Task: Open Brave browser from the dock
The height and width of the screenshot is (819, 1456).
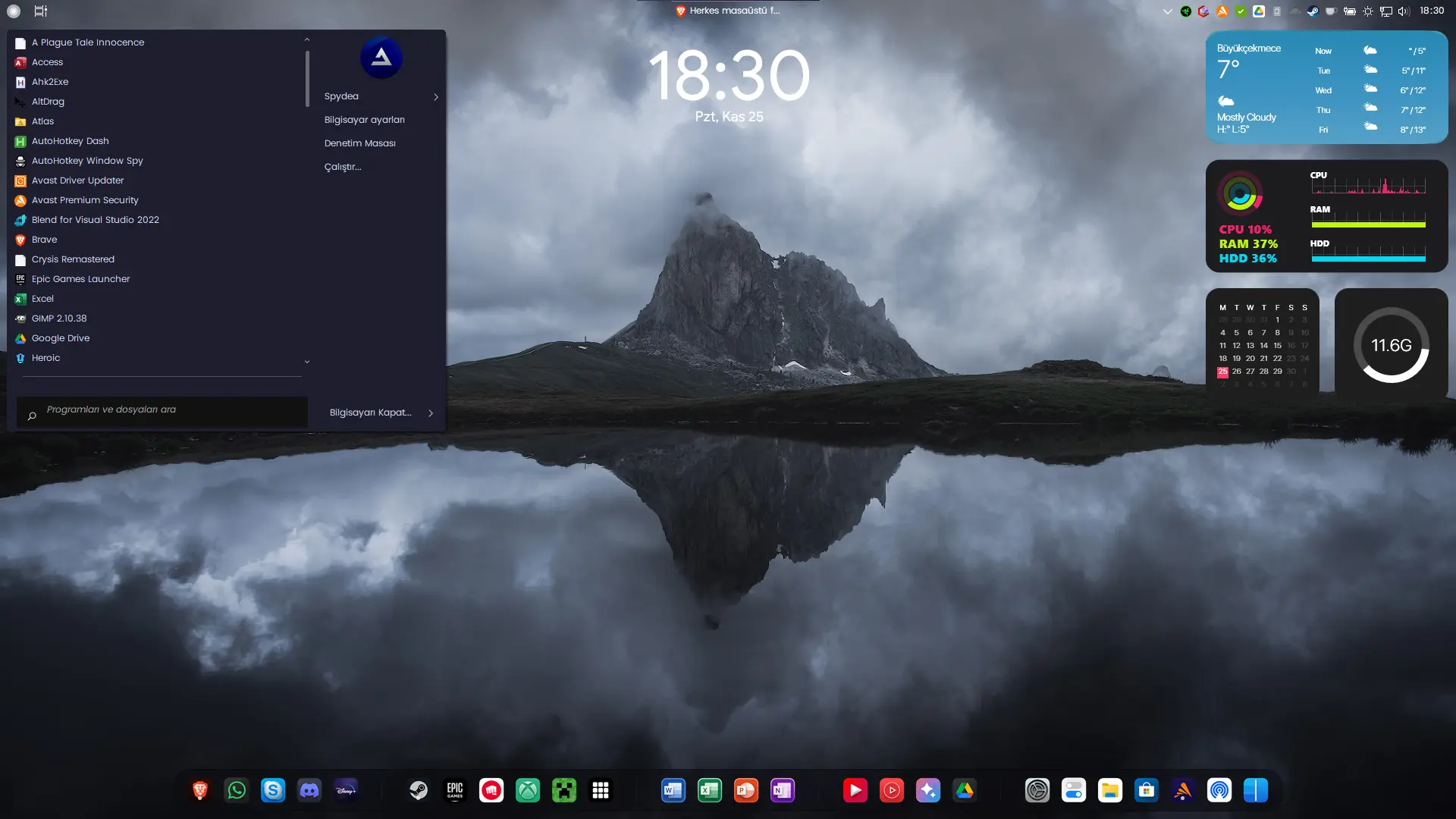Action: (200, 790)
